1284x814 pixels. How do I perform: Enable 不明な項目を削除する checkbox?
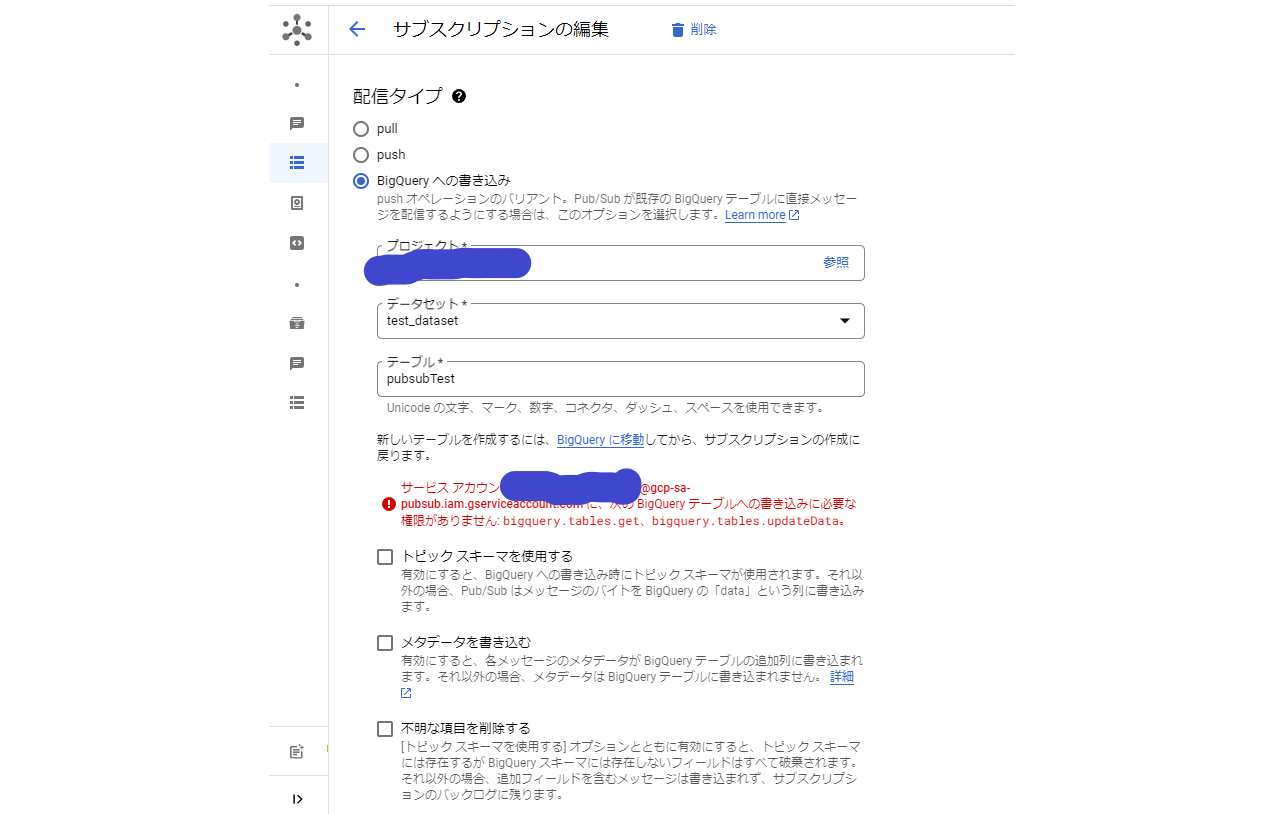click(x=385, y=729)
